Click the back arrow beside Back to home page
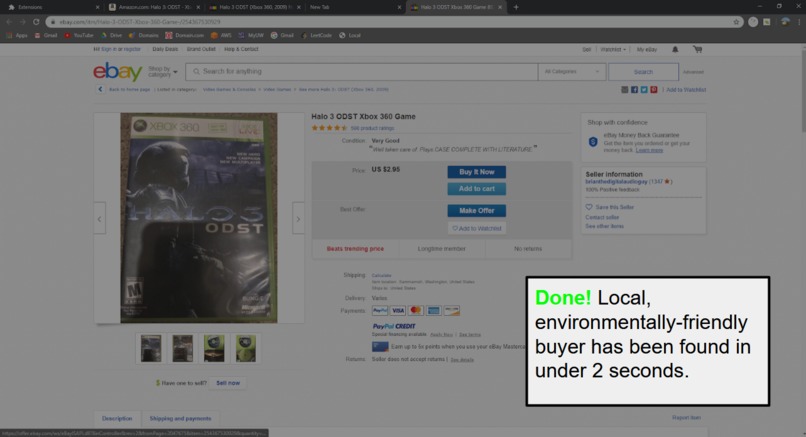Screen dimensions: 806x437 [100, 89]
